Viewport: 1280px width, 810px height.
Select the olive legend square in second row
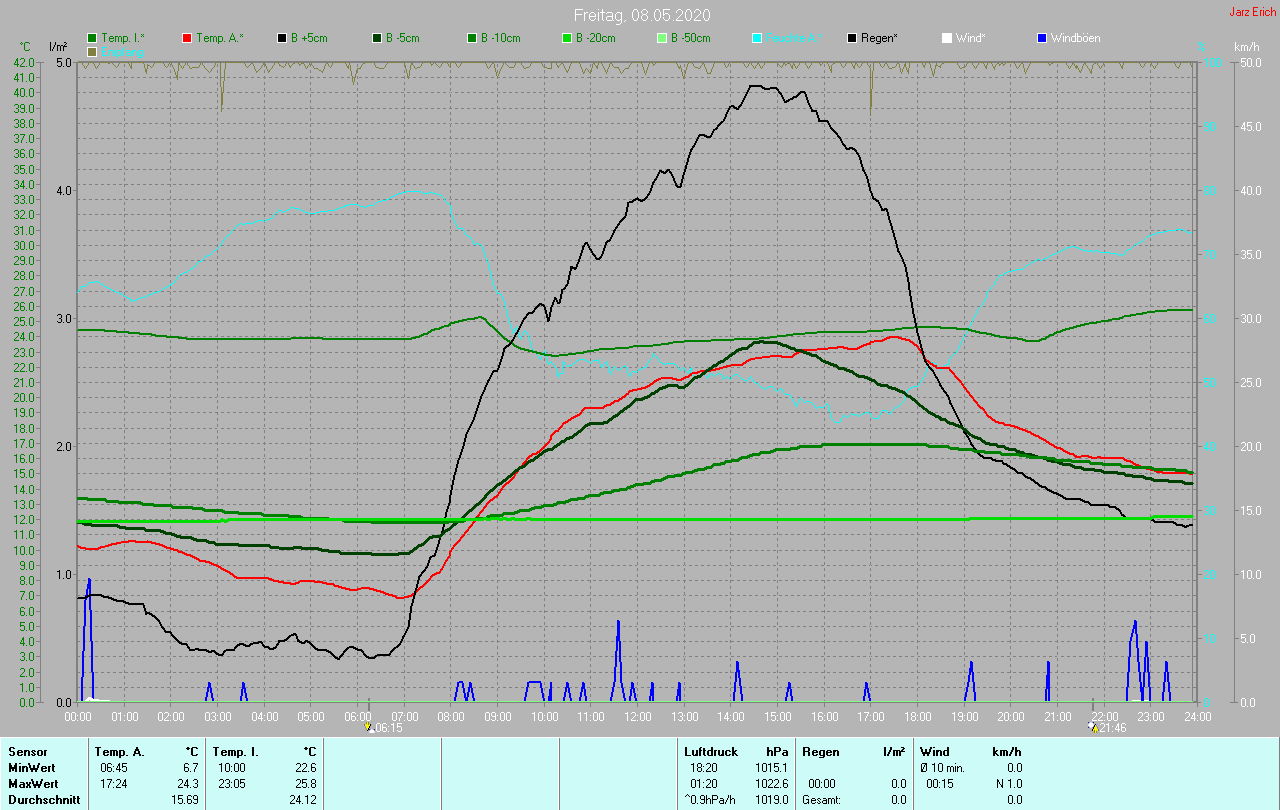pos(92,51)
